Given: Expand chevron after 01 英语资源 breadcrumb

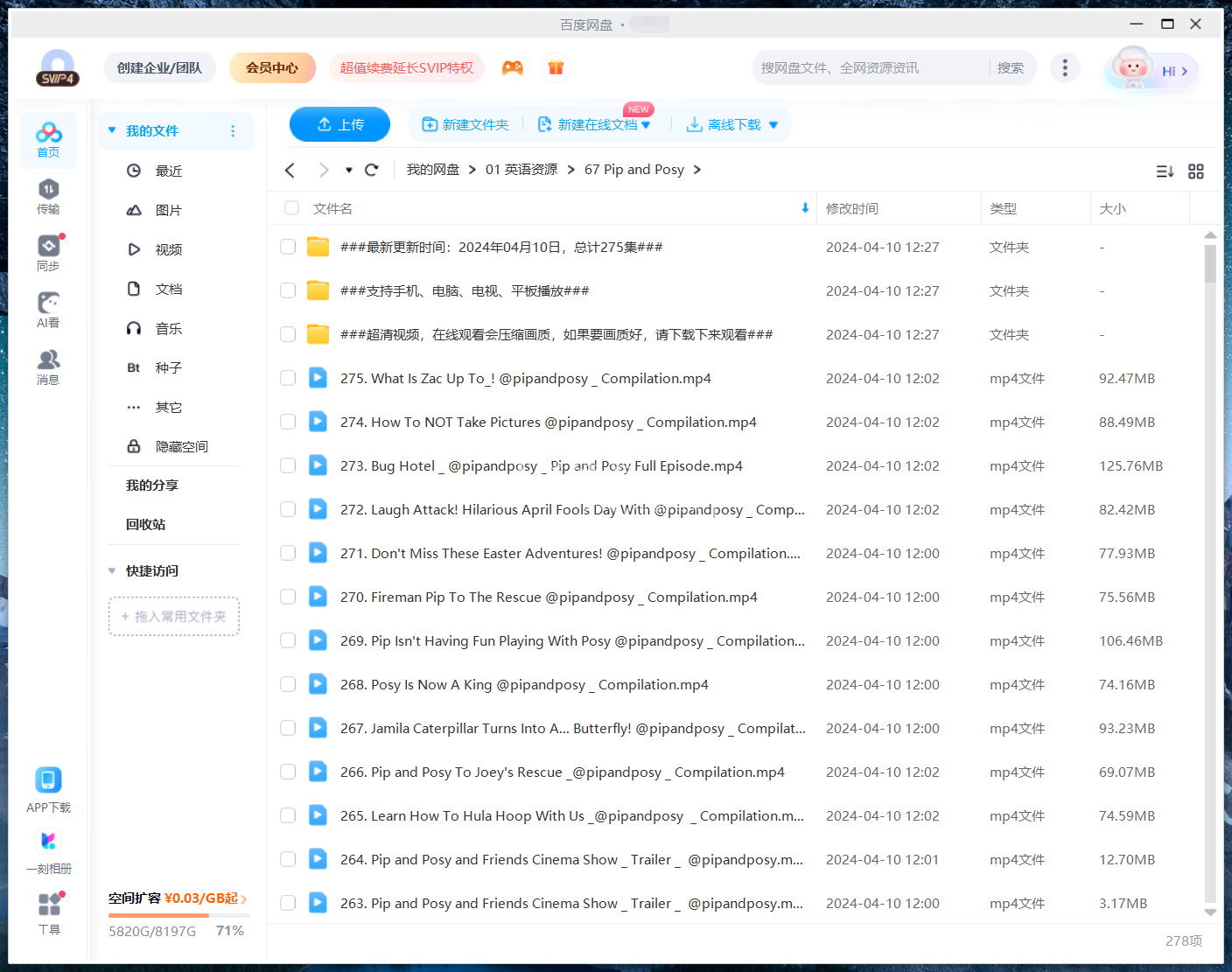Looking at the screenshot, I should pyautogui.click(x=571, y=170).
